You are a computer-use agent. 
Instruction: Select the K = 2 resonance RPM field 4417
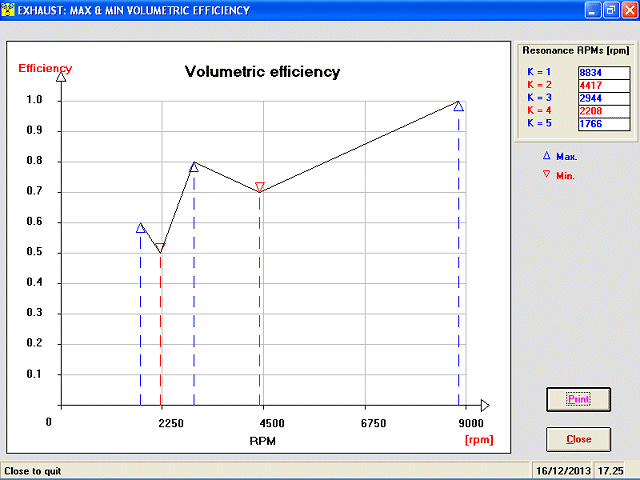click(x=604, y=85)
